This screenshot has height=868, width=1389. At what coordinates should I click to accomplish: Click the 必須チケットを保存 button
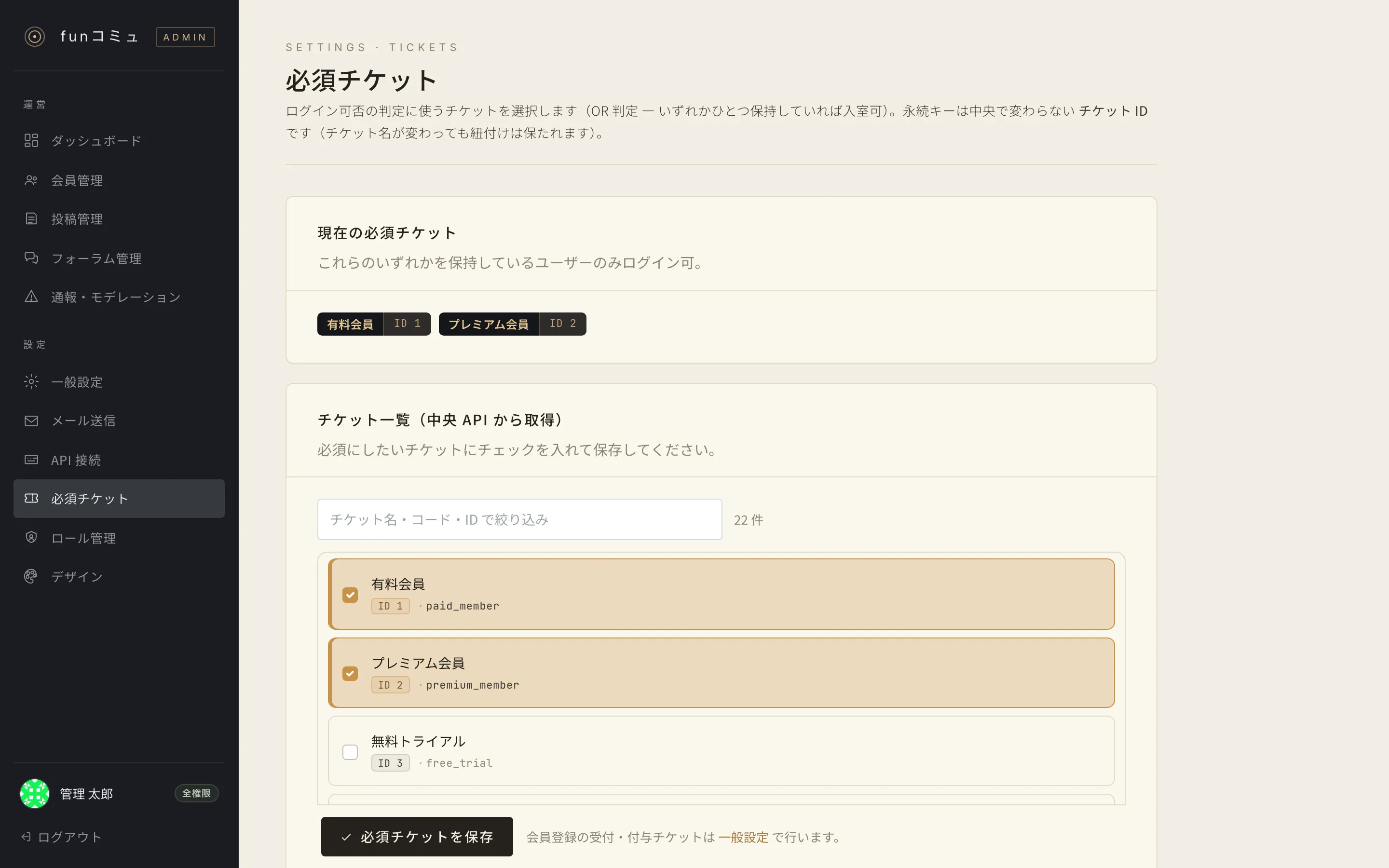417,837
